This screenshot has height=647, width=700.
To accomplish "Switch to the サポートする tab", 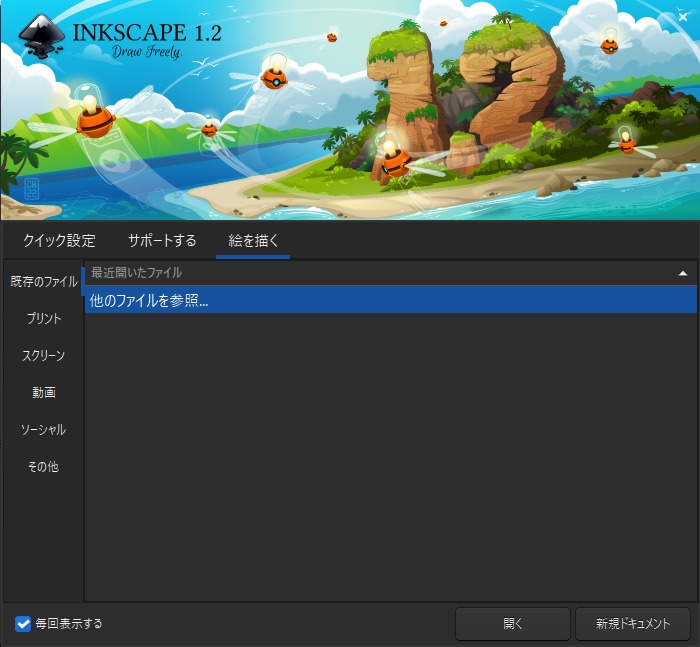I will tap(162, 241).
